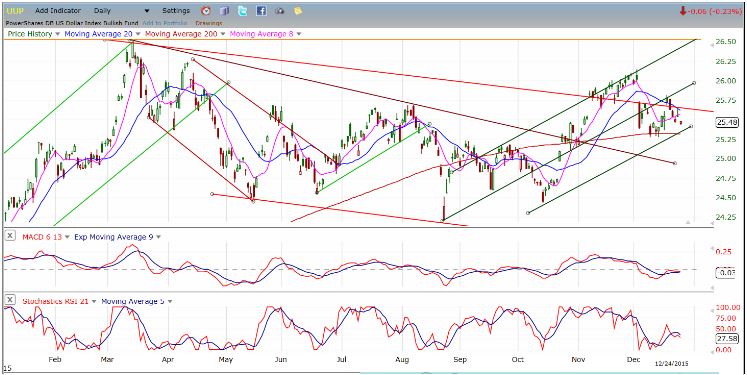Click the red alarm clock alert icon
The width and height of the screenshot is (747, 375).
tap(206, 10)
